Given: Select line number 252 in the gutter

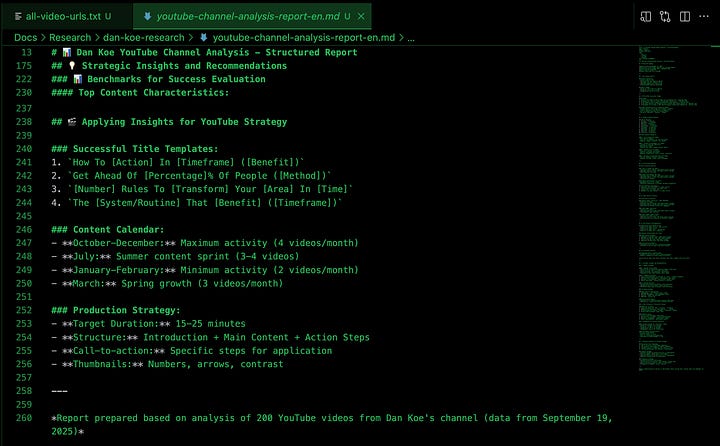Looking at the screenshot, I should coord(24,310).
